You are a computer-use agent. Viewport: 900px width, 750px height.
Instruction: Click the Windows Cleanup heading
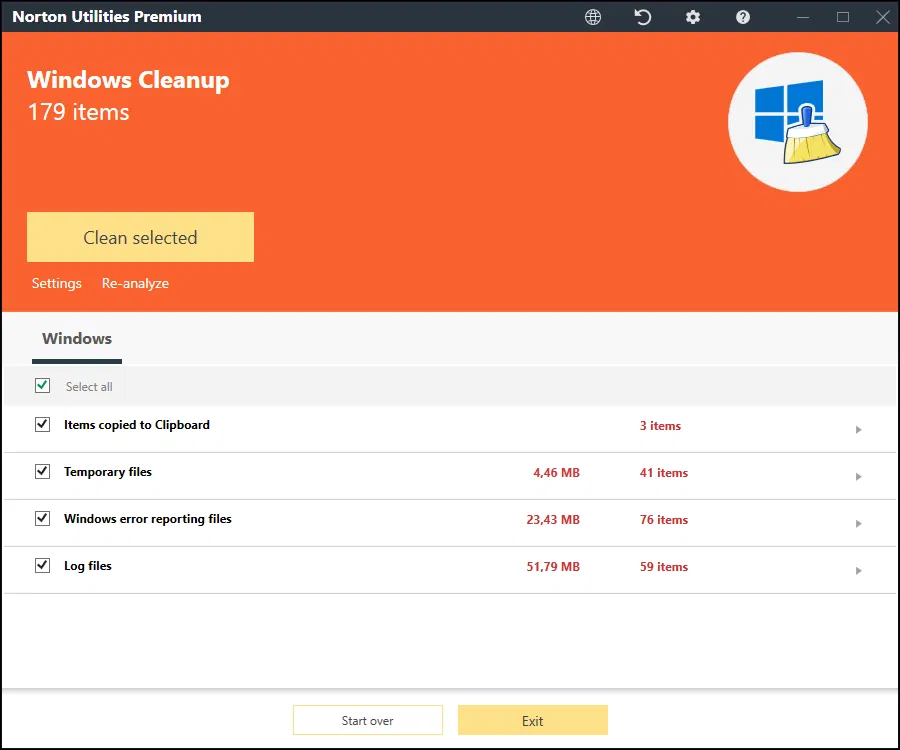coord(128,80)
